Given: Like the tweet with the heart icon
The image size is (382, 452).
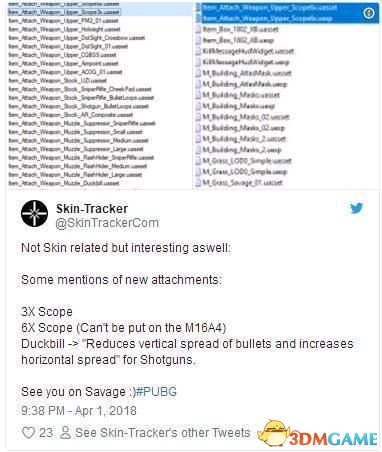Looking at the screenshot, I should pyautogui.click(x=28, y=433).
